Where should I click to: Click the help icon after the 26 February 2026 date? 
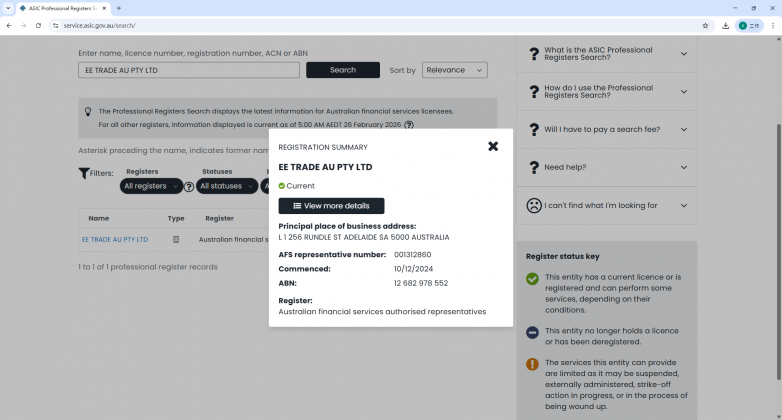(x=409, y=125)
